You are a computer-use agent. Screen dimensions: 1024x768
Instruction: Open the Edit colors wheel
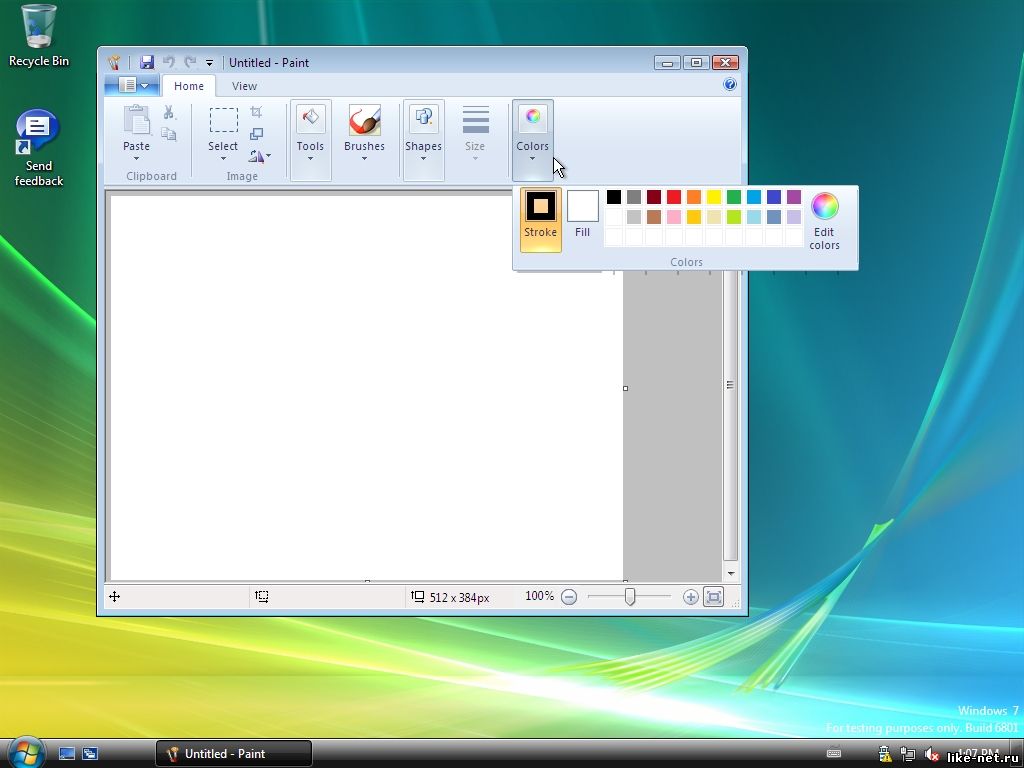824,207
